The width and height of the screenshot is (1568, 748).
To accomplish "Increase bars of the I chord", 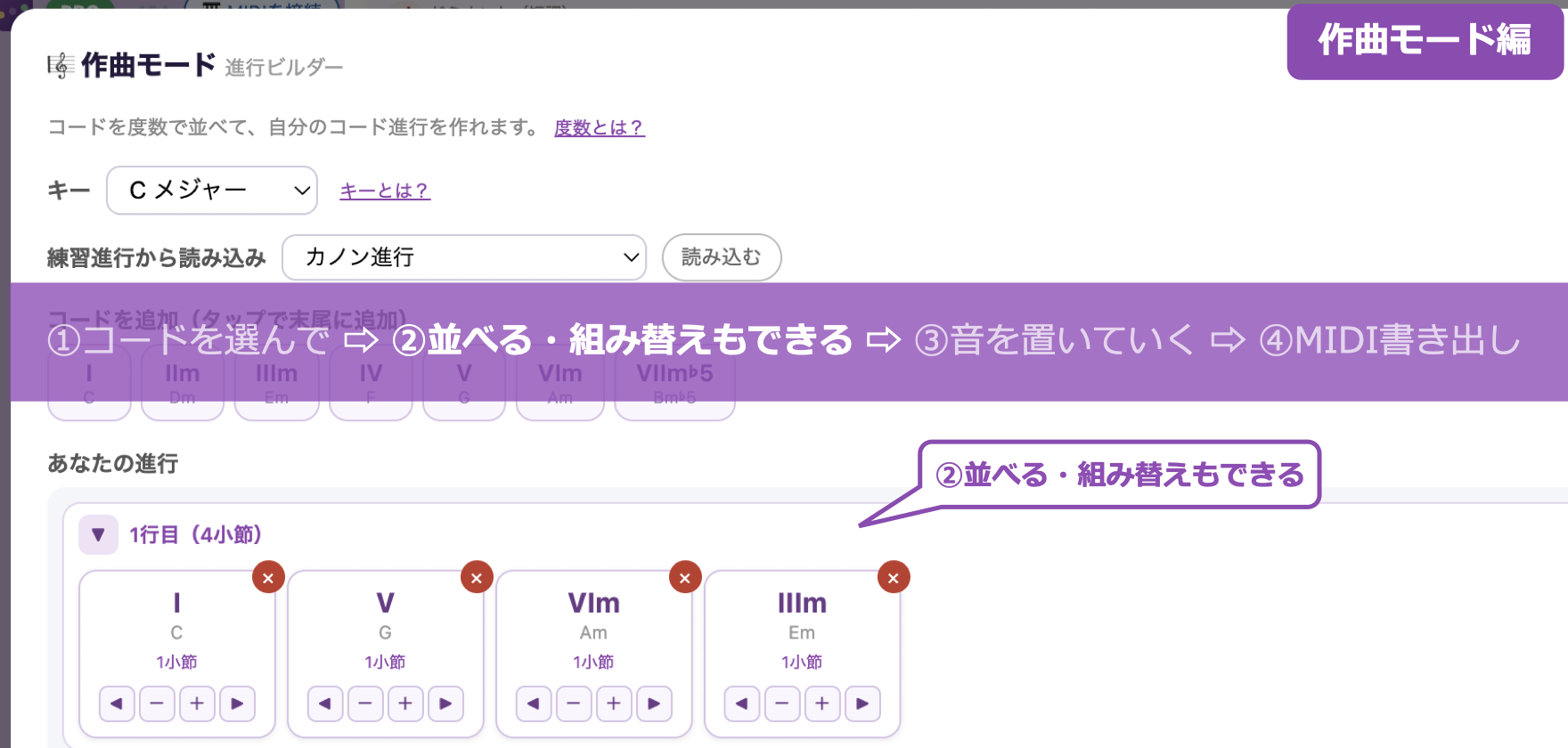I will tap(197, 703).
